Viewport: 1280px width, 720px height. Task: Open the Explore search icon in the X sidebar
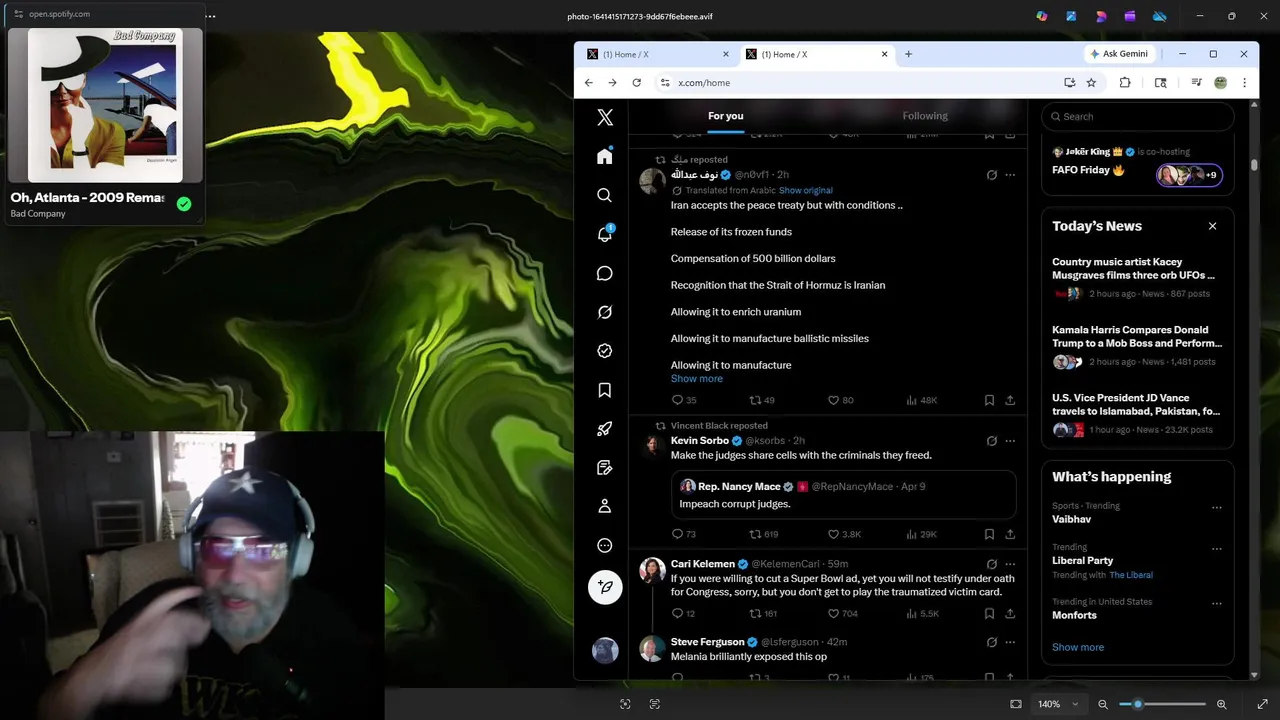[605, 195]
